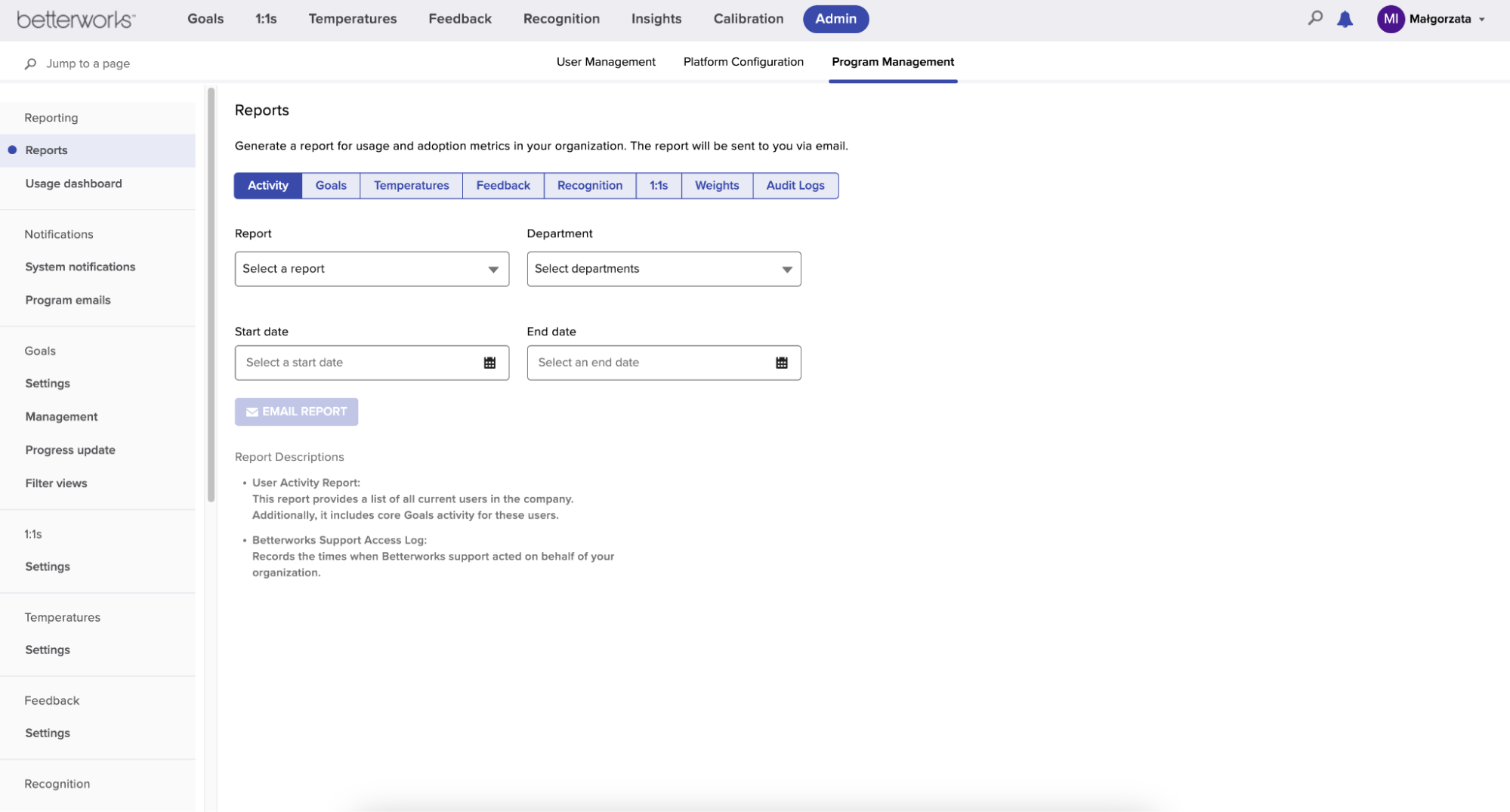The height and width of the screenshot is (812, 1510).
Task: Click the end date input field
Action: tap(664, 363)
